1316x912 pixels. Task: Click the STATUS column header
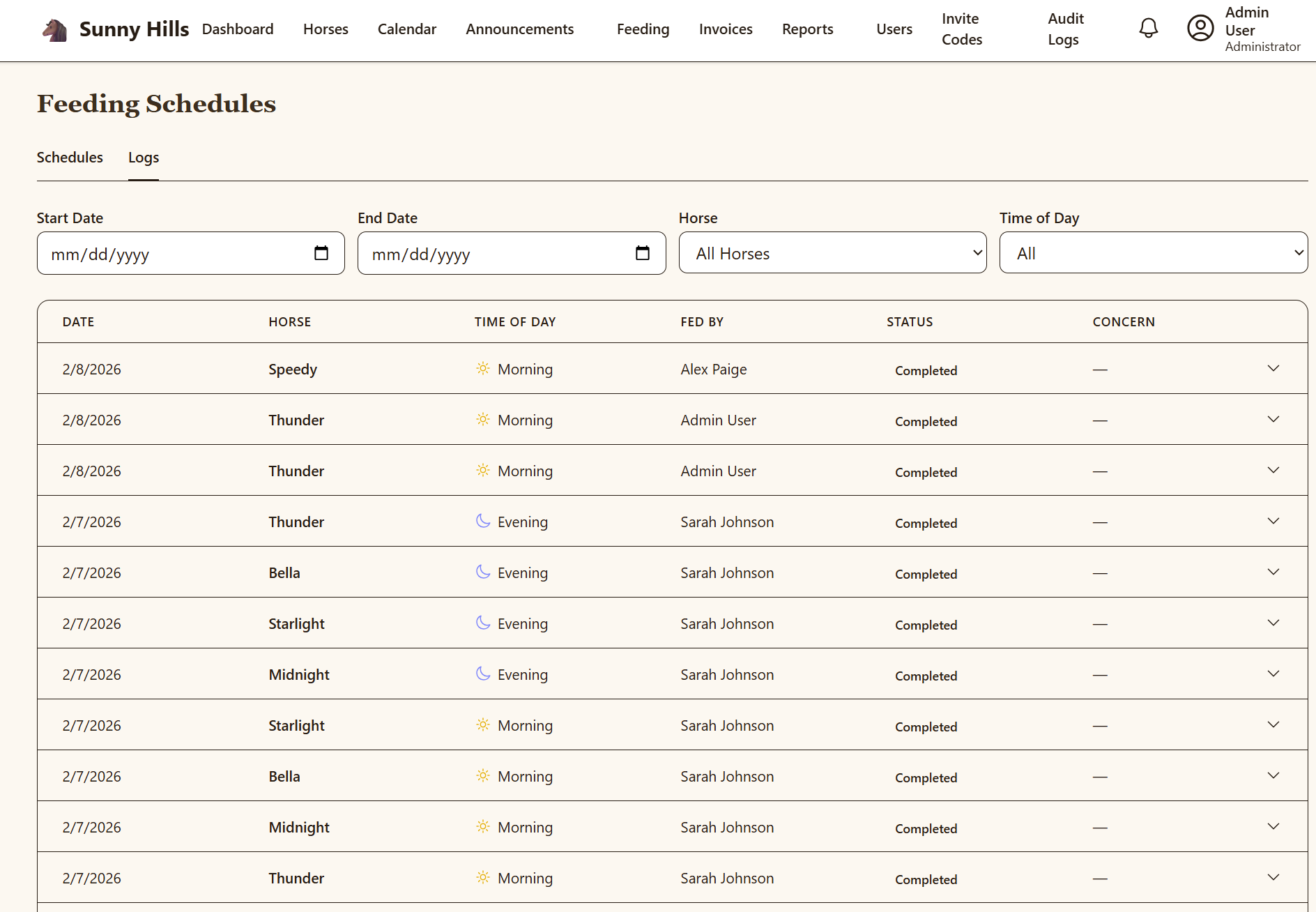[910, 322]
